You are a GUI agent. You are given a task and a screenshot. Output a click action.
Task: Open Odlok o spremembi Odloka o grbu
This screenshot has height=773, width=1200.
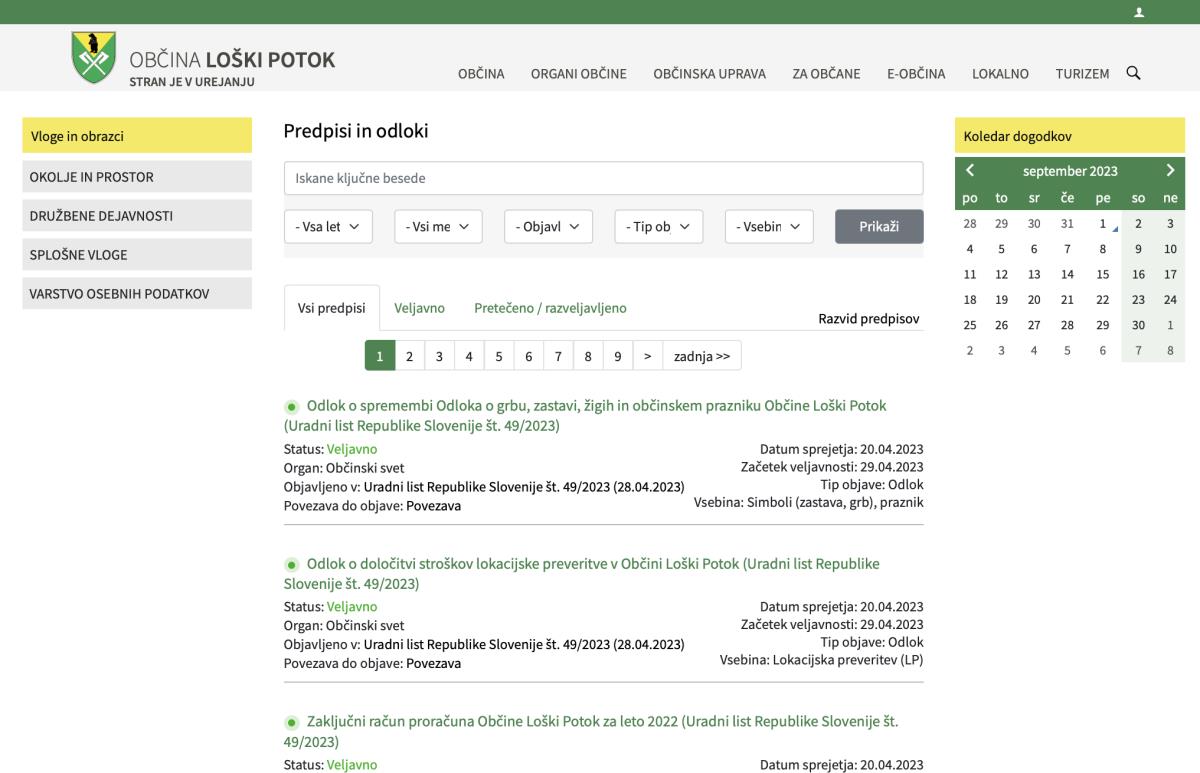pyautogui.click(x=585, y=415)
